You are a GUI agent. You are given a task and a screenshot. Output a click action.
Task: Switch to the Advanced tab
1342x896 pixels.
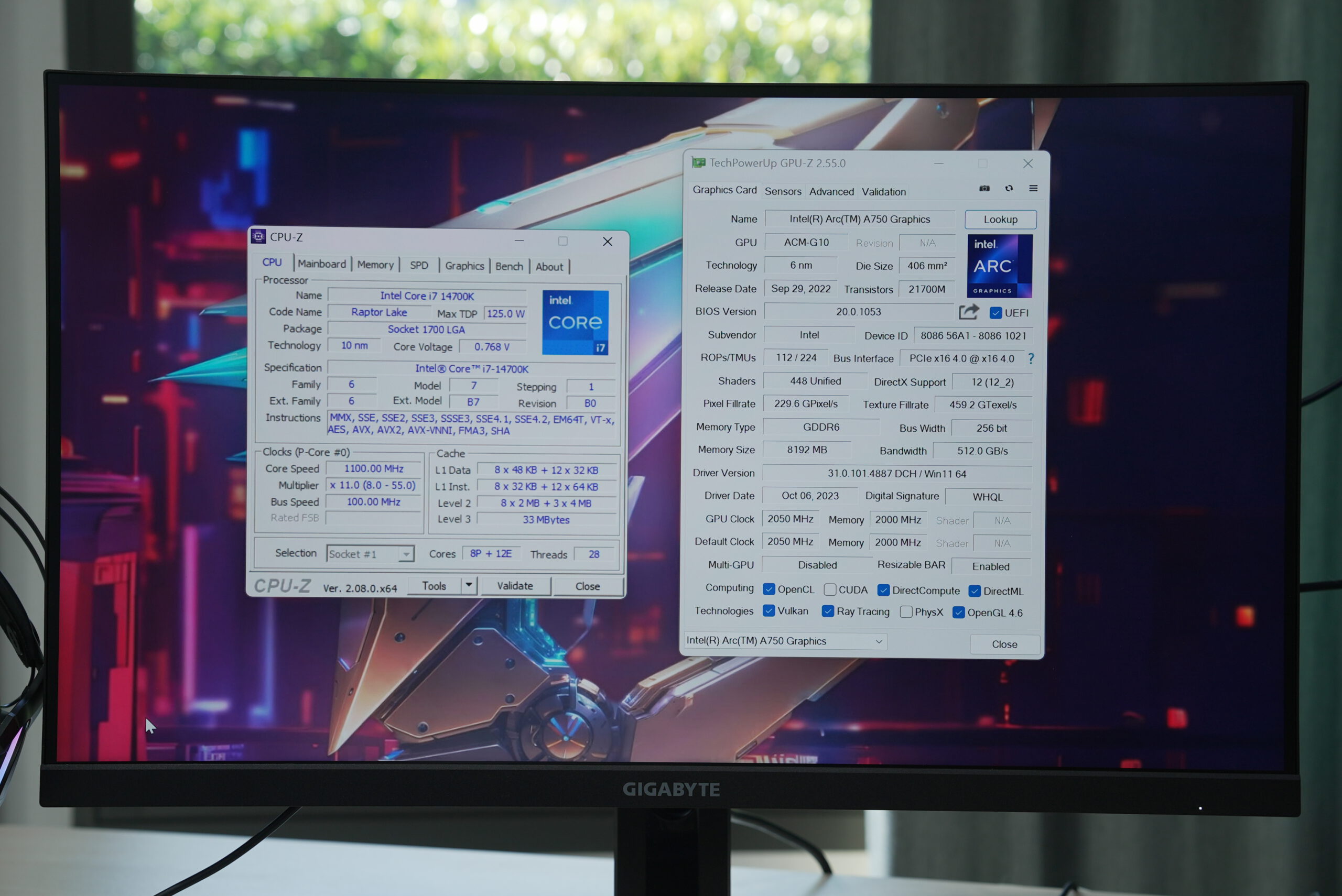coord(831,192)
